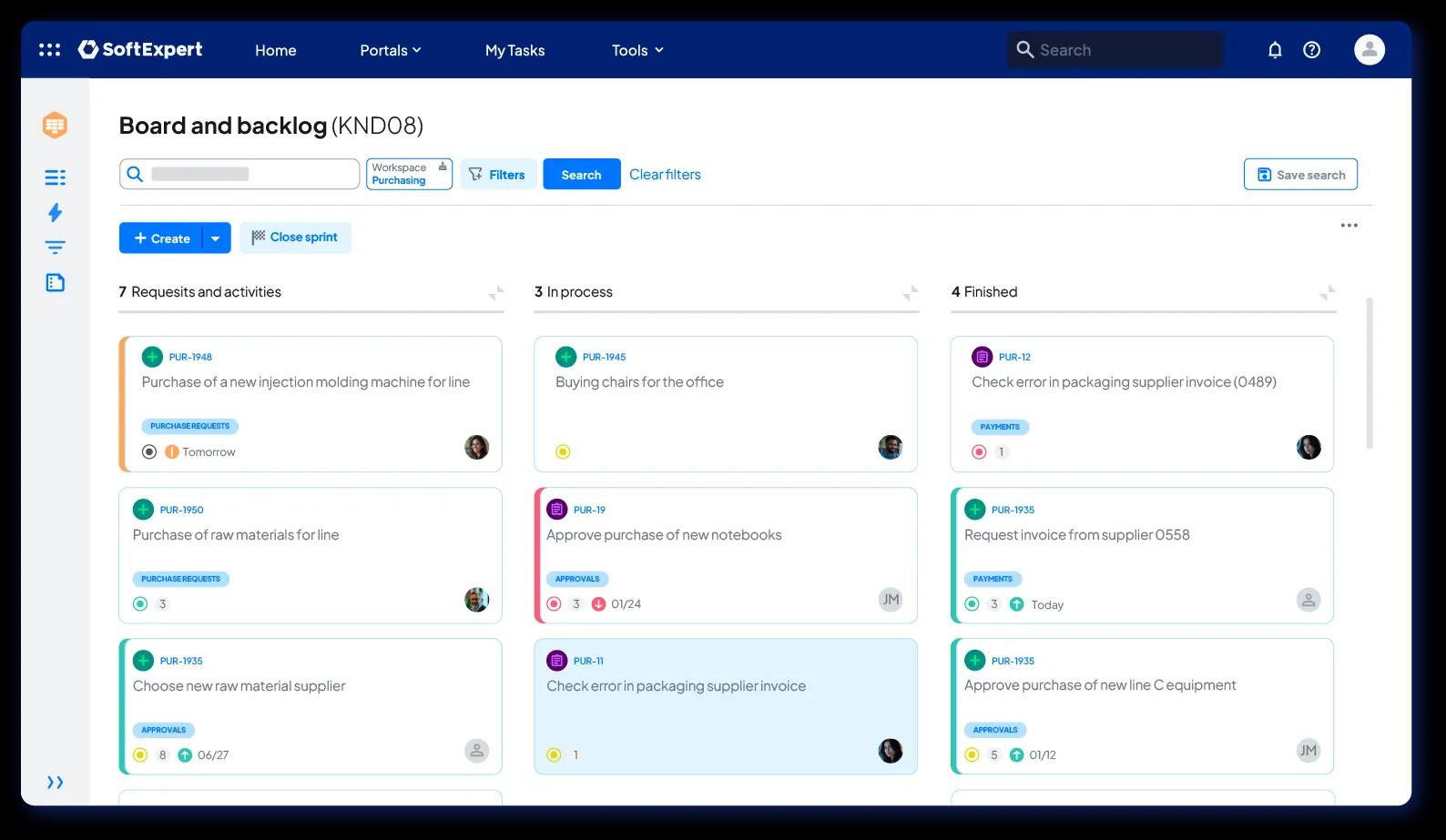This screenshot has width=1446, height=840.
Task: Collapse the Finished column
Action: pyautogui.click(x=1328, y=292)
